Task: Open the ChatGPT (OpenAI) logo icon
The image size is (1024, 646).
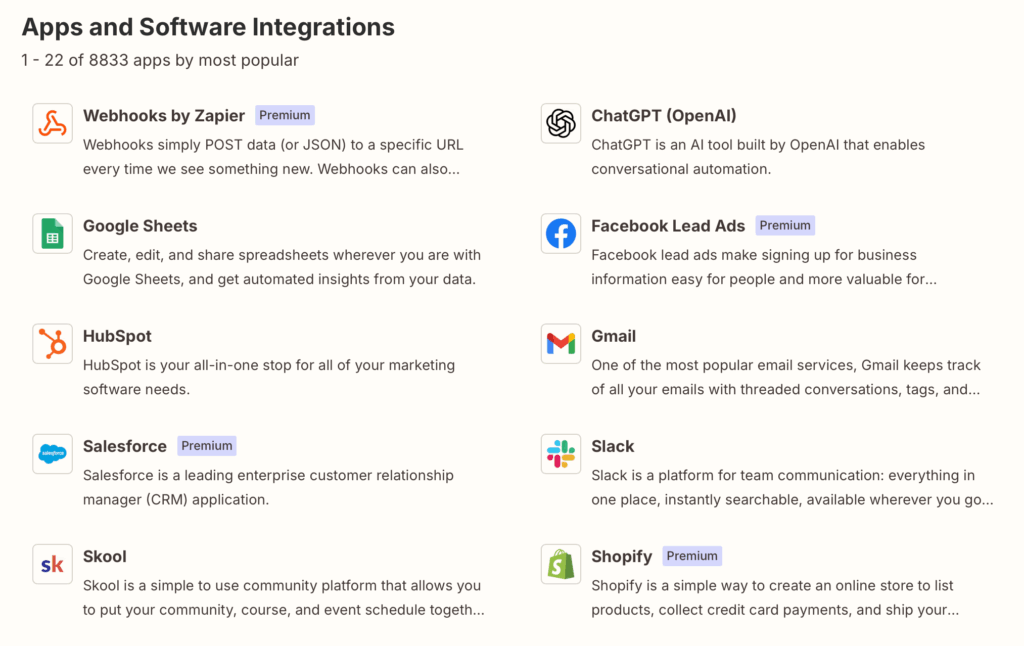Action: click(x=560, y=124)
